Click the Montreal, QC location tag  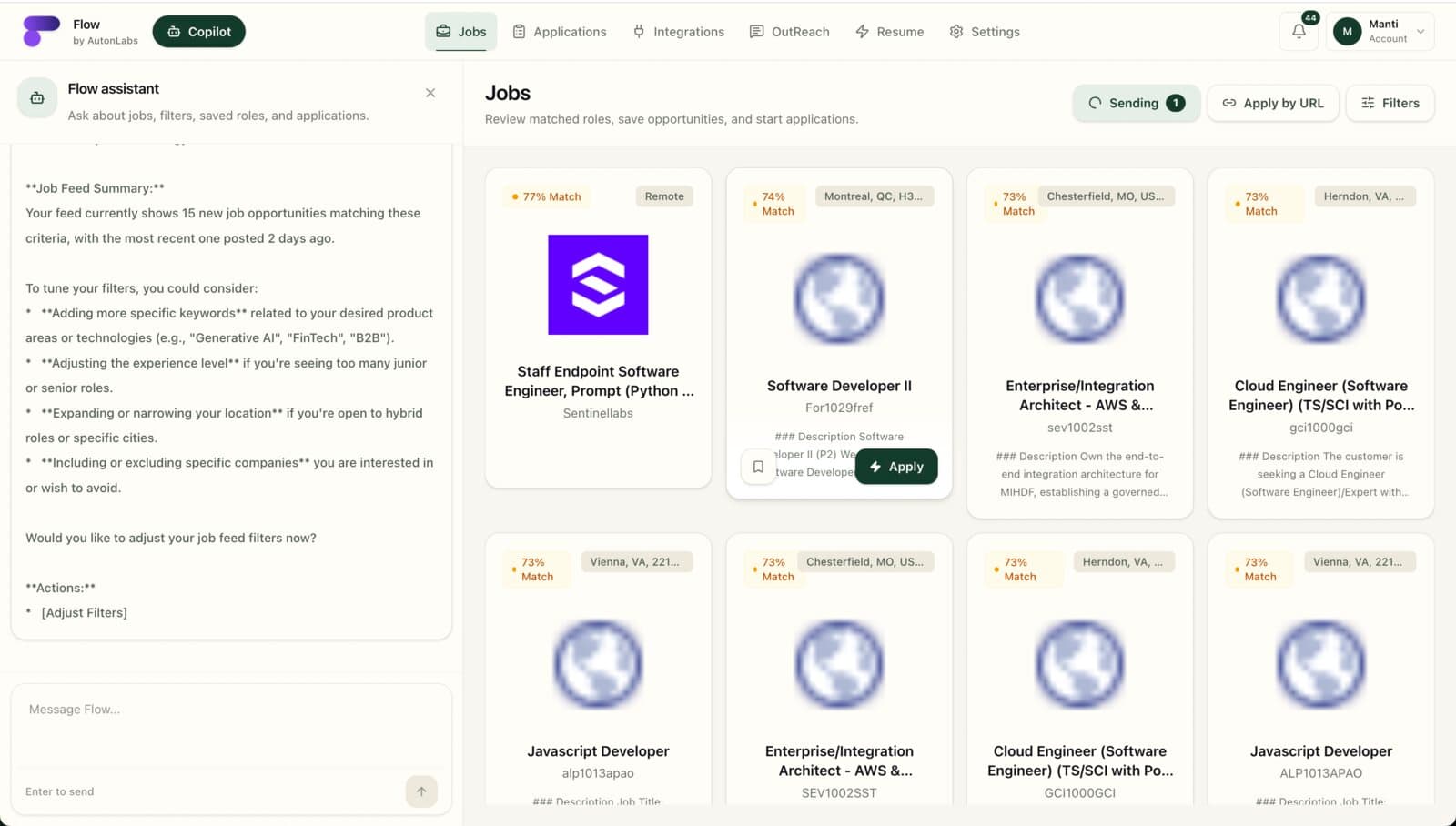pos(874,196)
